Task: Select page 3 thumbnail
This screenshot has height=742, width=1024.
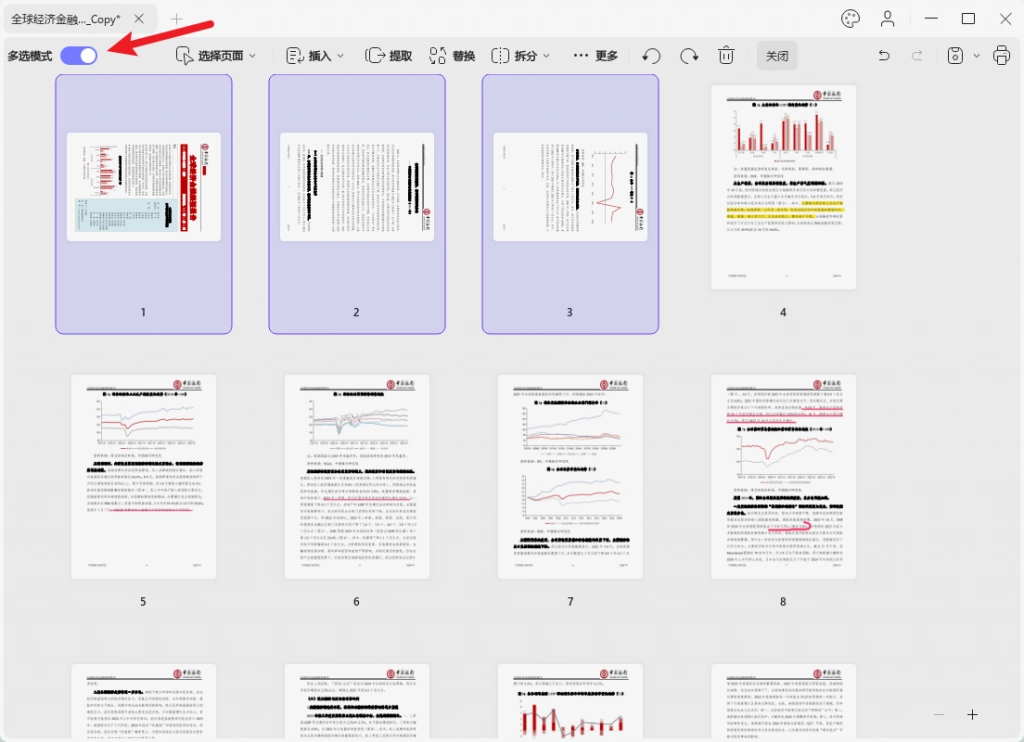Action: pos(570,204)
